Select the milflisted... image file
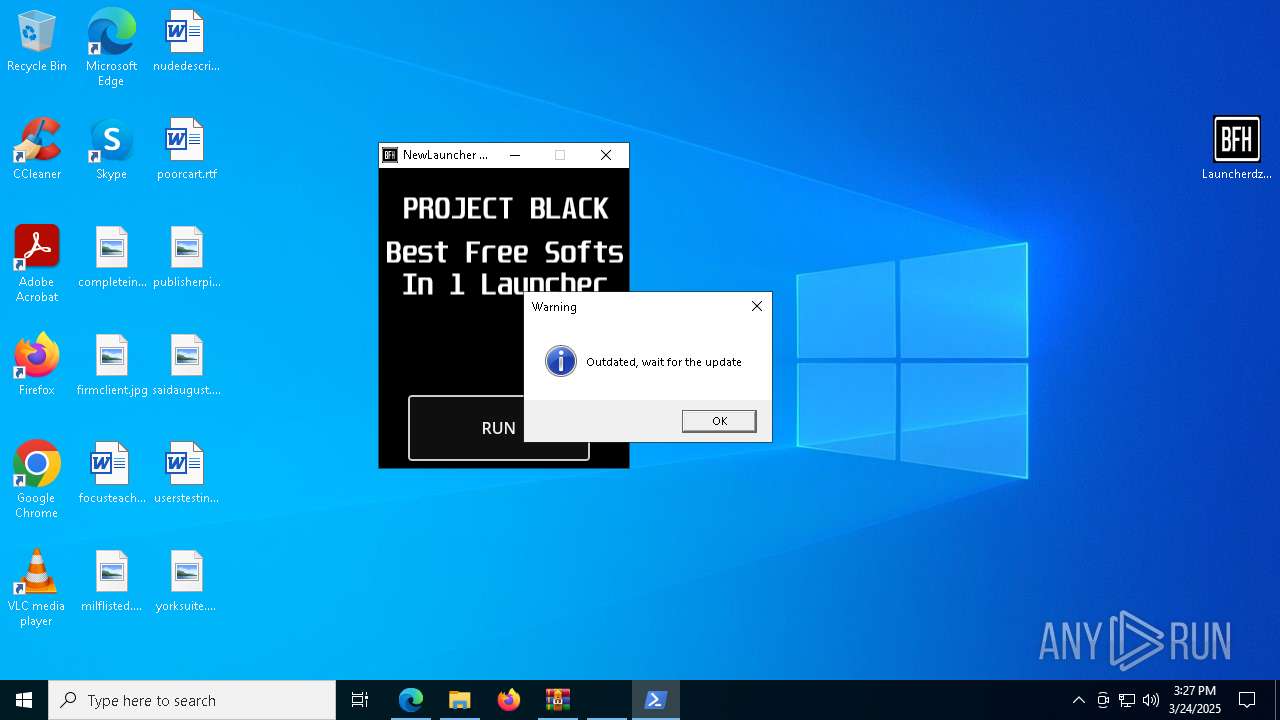This screenshot has height=720, width=1280. tap(111, 582)
